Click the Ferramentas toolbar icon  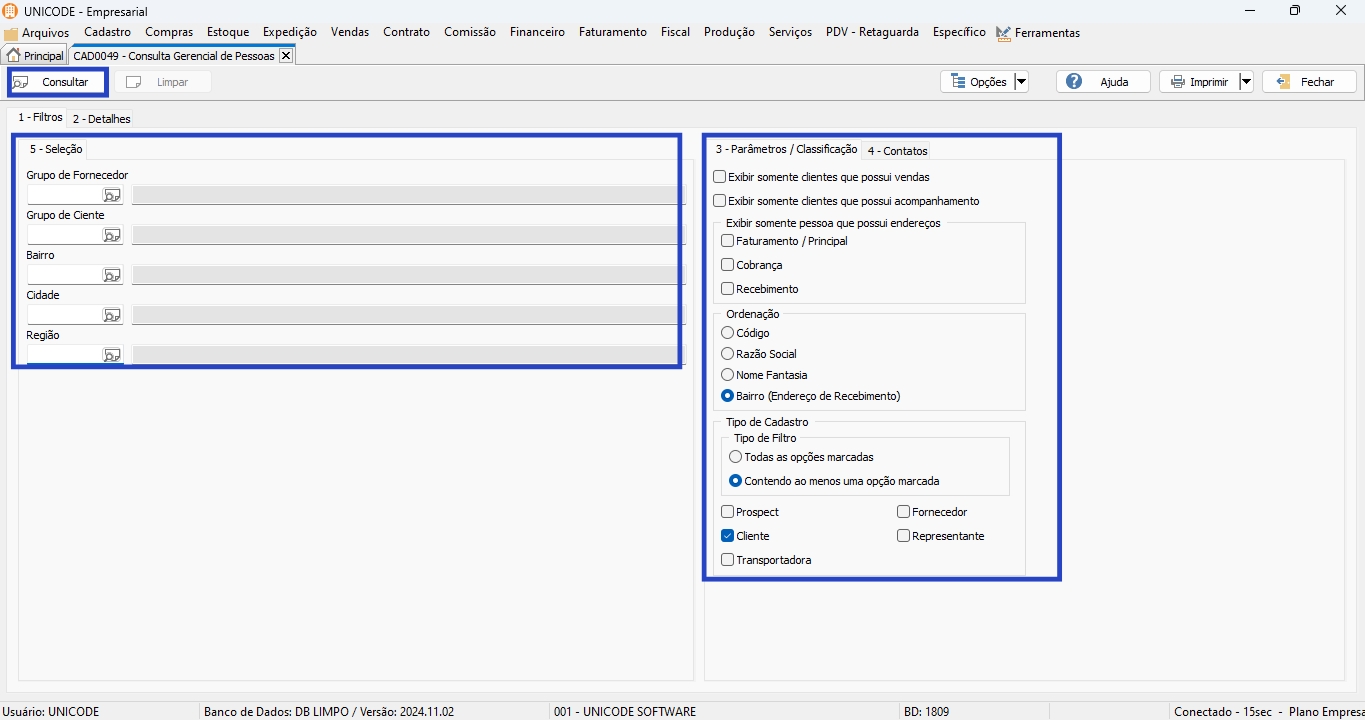(1003, 33)
